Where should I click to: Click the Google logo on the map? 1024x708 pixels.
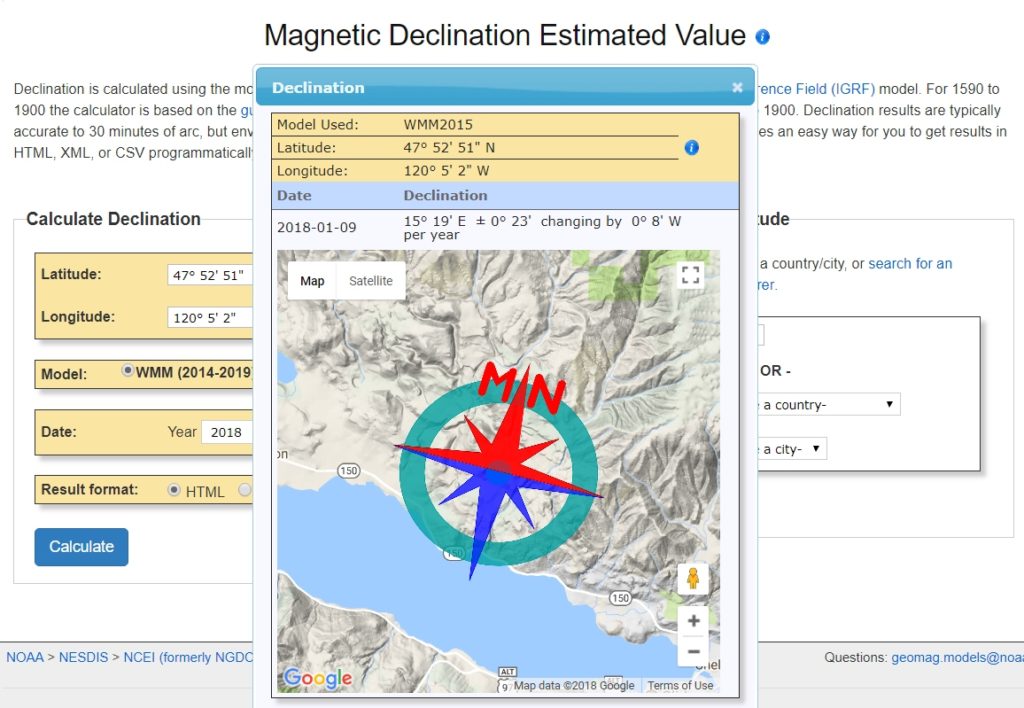[317, 678]
